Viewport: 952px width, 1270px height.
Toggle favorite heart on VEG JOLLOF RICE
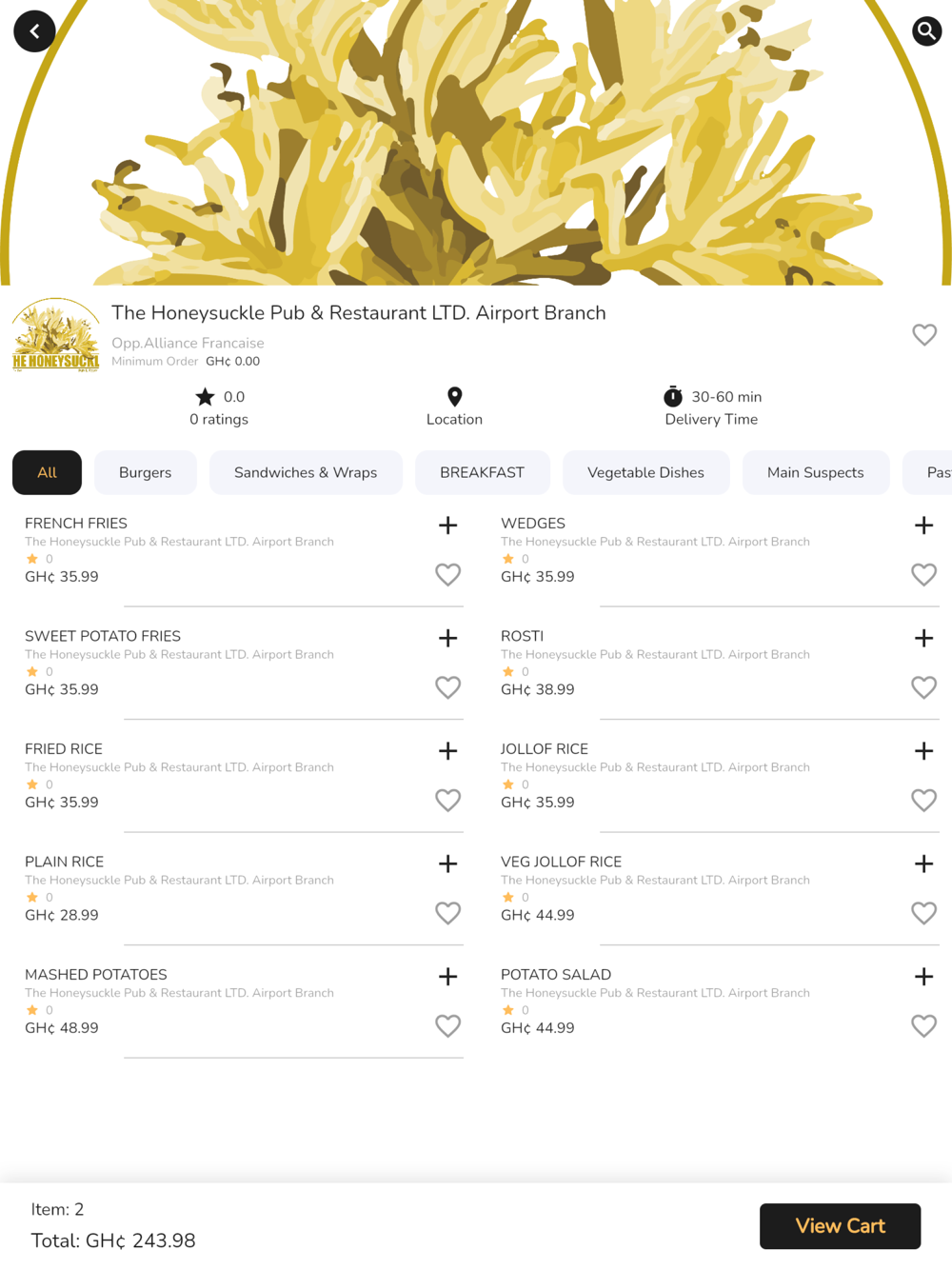tap(923, 913)
